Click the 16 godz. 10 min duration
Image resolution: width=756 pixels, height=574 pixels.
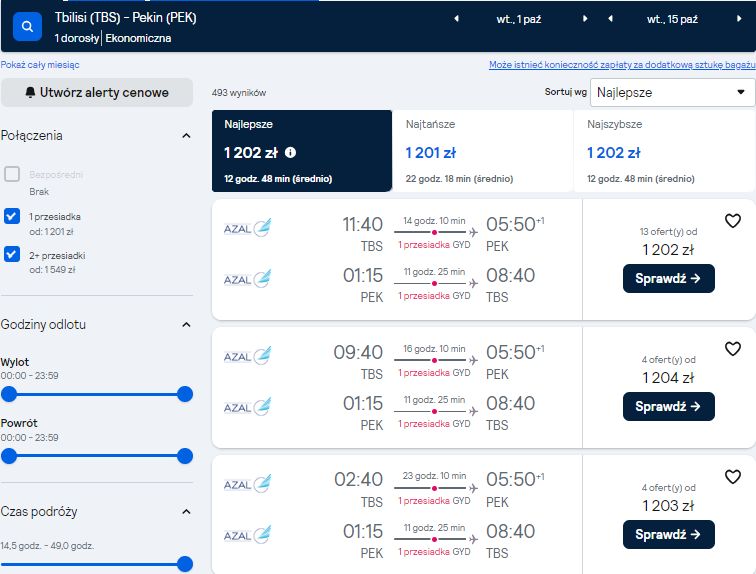[434, 348]
